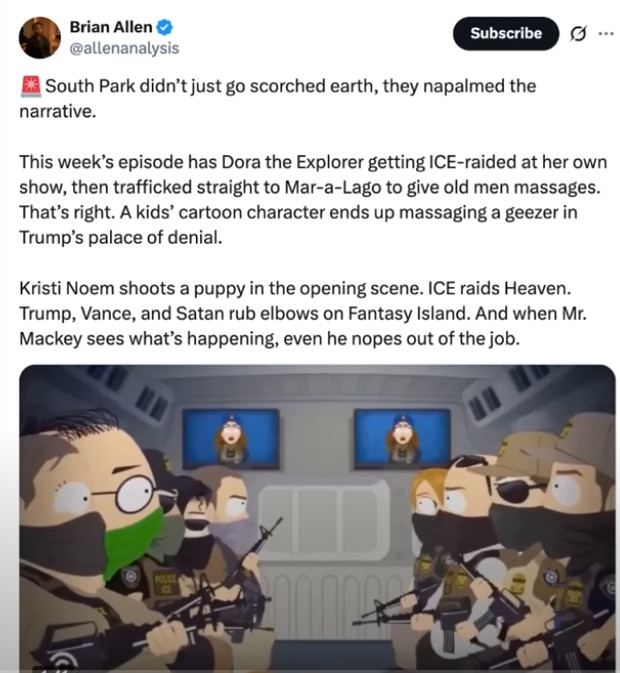Play the South Park video clip
The height and width of the screenshot is (673, 620).
click(317, 518)
